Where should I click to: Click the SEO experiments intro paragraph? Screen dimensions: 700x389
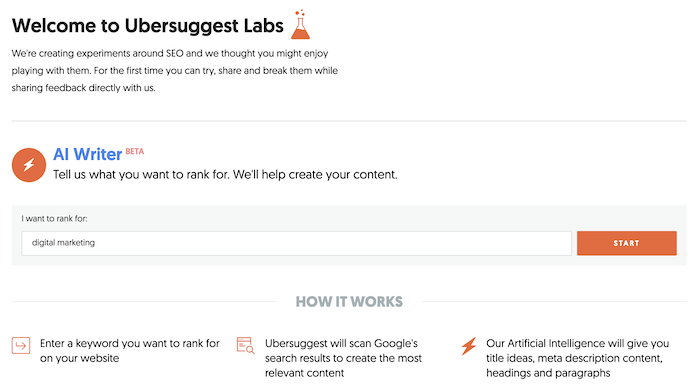(x=175, y=71)
